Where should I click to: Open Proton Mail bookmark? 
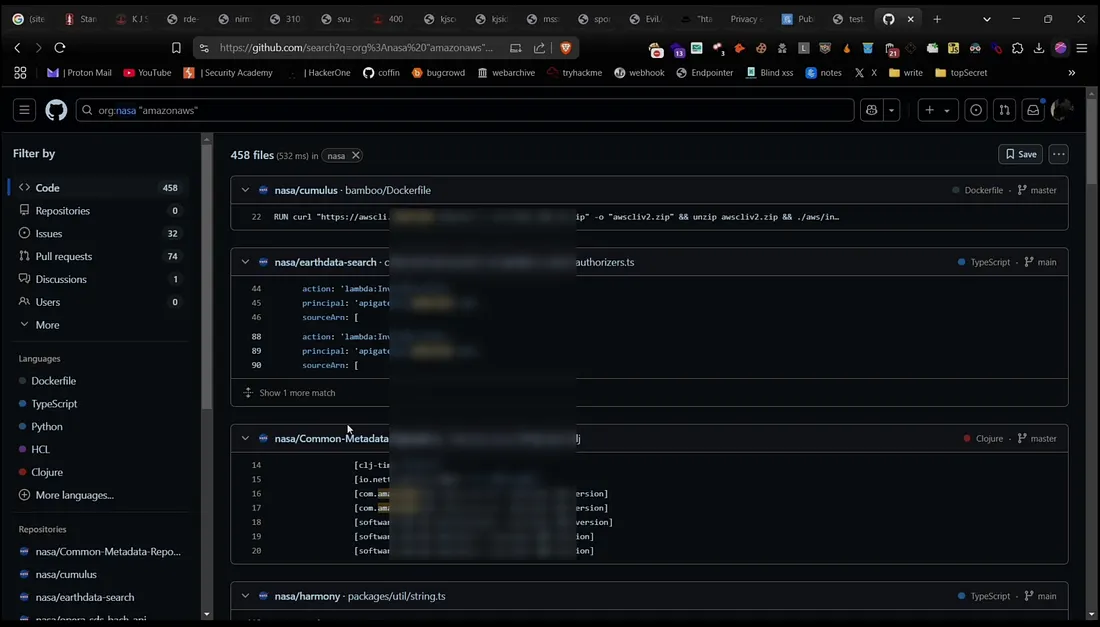click(79, 73)
